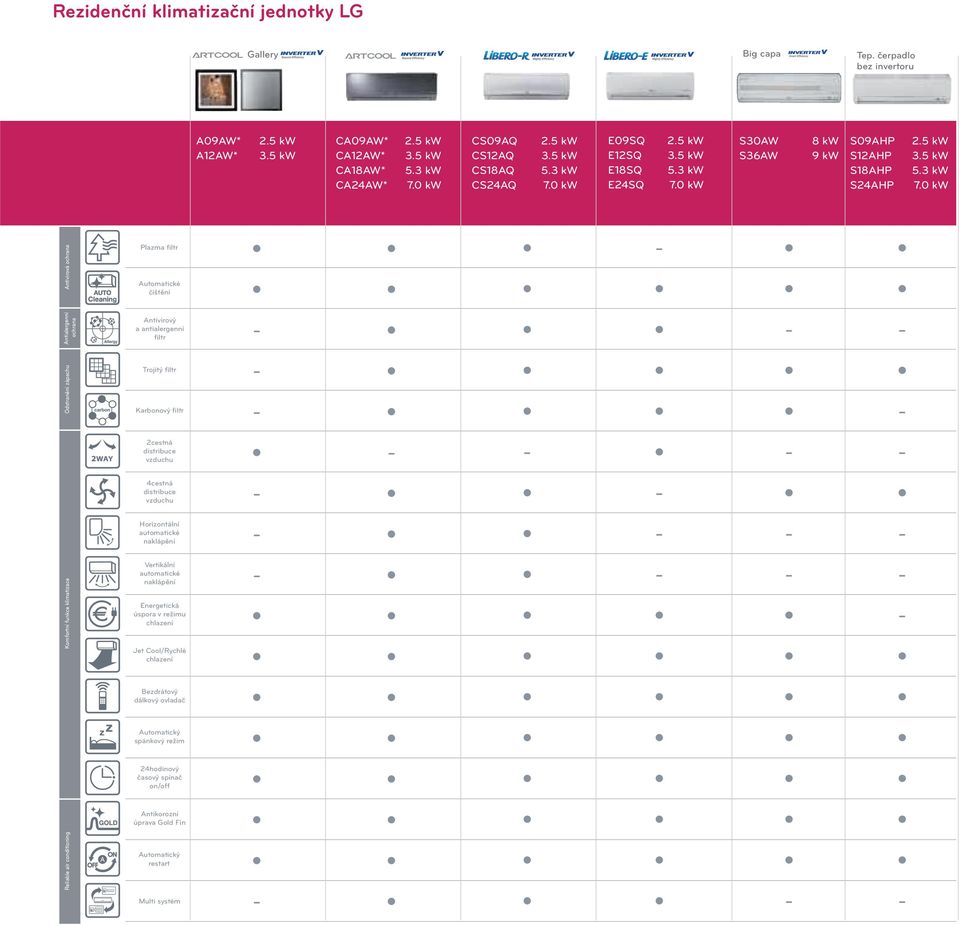The height and width of the screenshot is (925, 960).
Task: Select the horizontal auto swing icon
Action: (102, 533)
